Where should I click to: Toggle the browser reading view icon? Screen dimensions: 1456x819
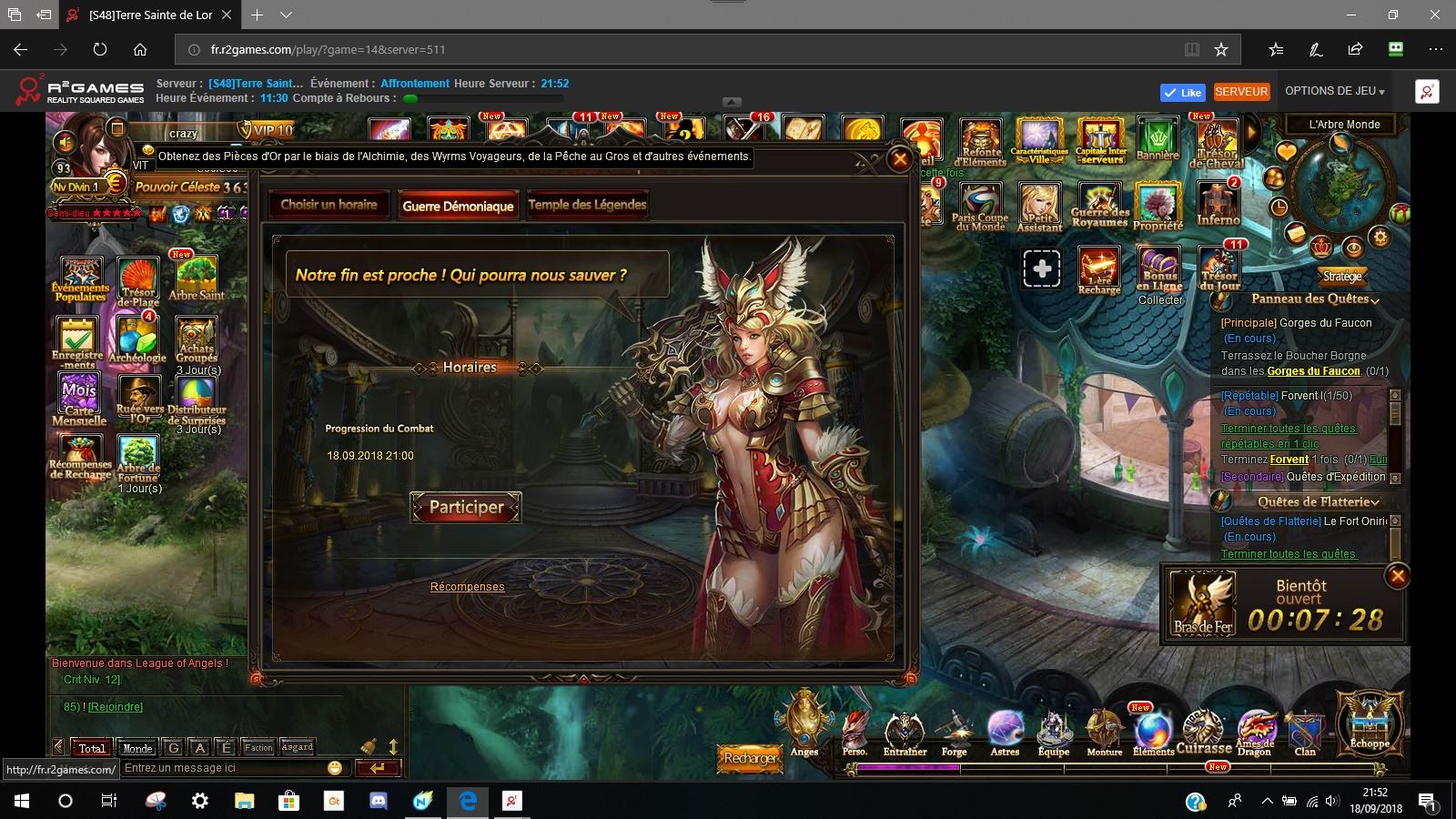(x=1191, y=50)
